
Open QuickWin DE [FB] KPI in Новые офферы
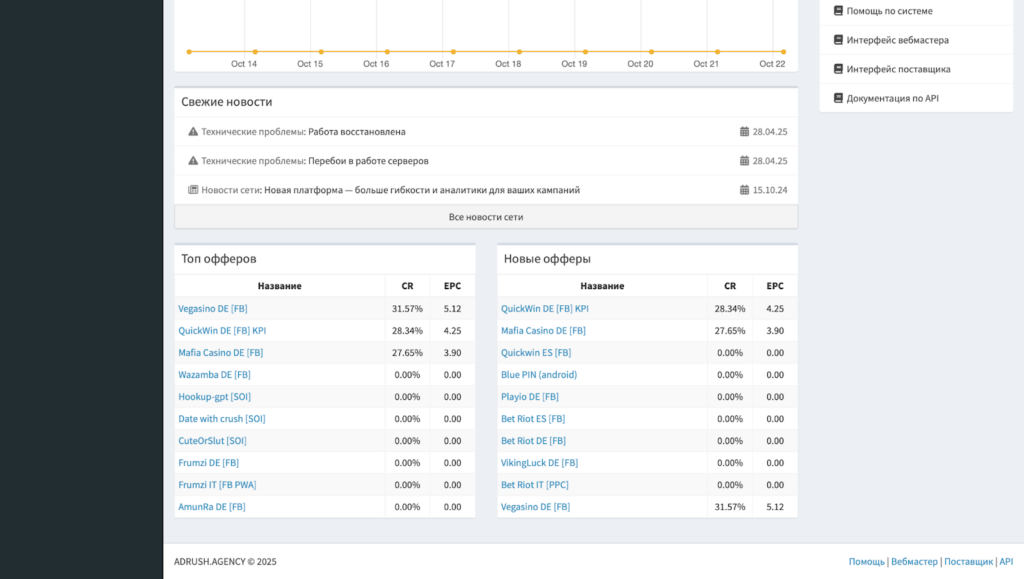545,308
